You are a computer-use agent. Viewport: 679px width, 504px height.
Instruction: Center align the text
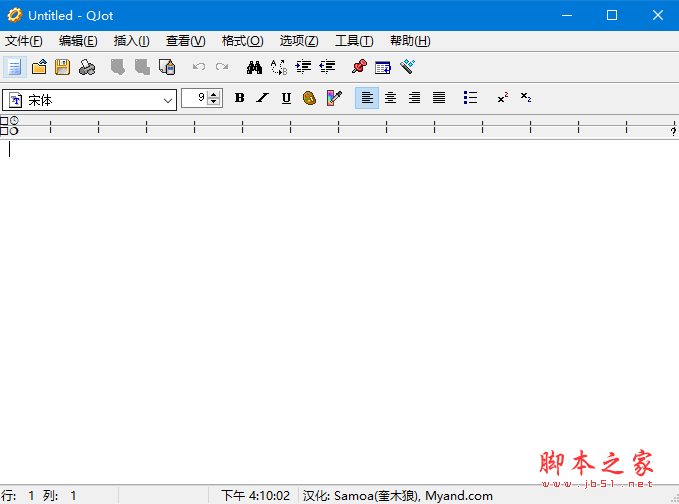390,98
